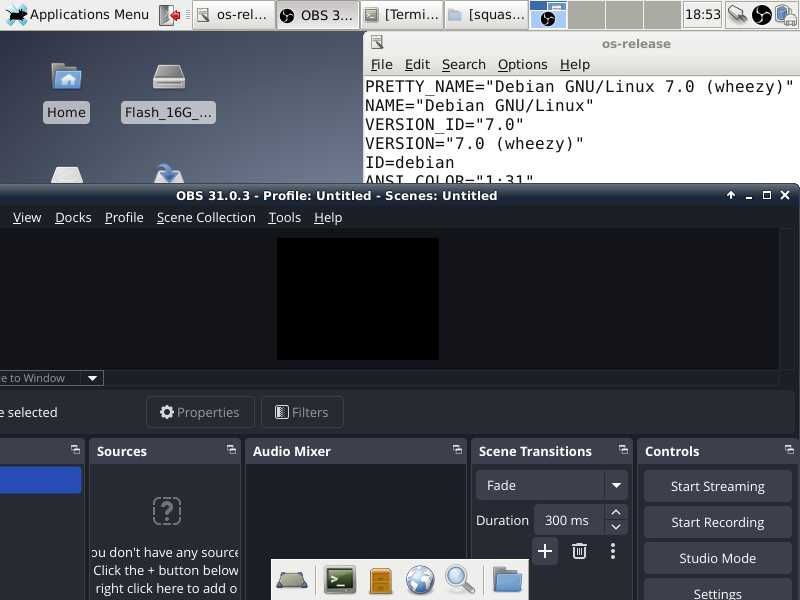Open transition properties three-dot menu
Viewport: 800px width, 600px height.
pos(613,551)
